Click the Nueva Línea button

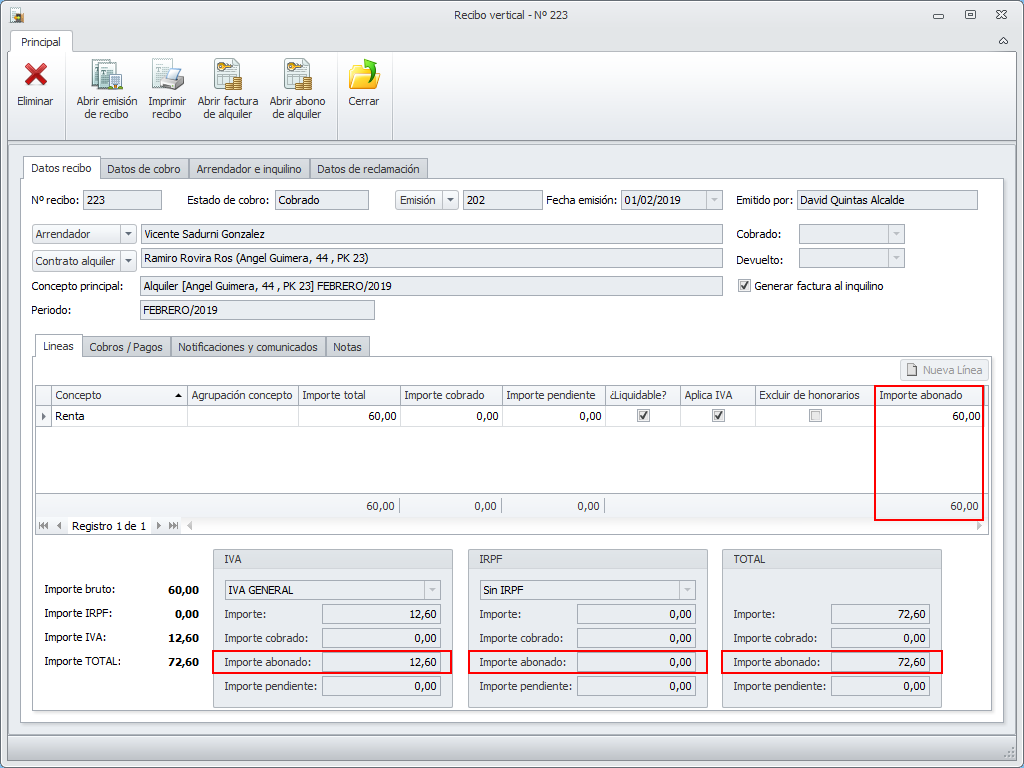(x=944, y=370)
